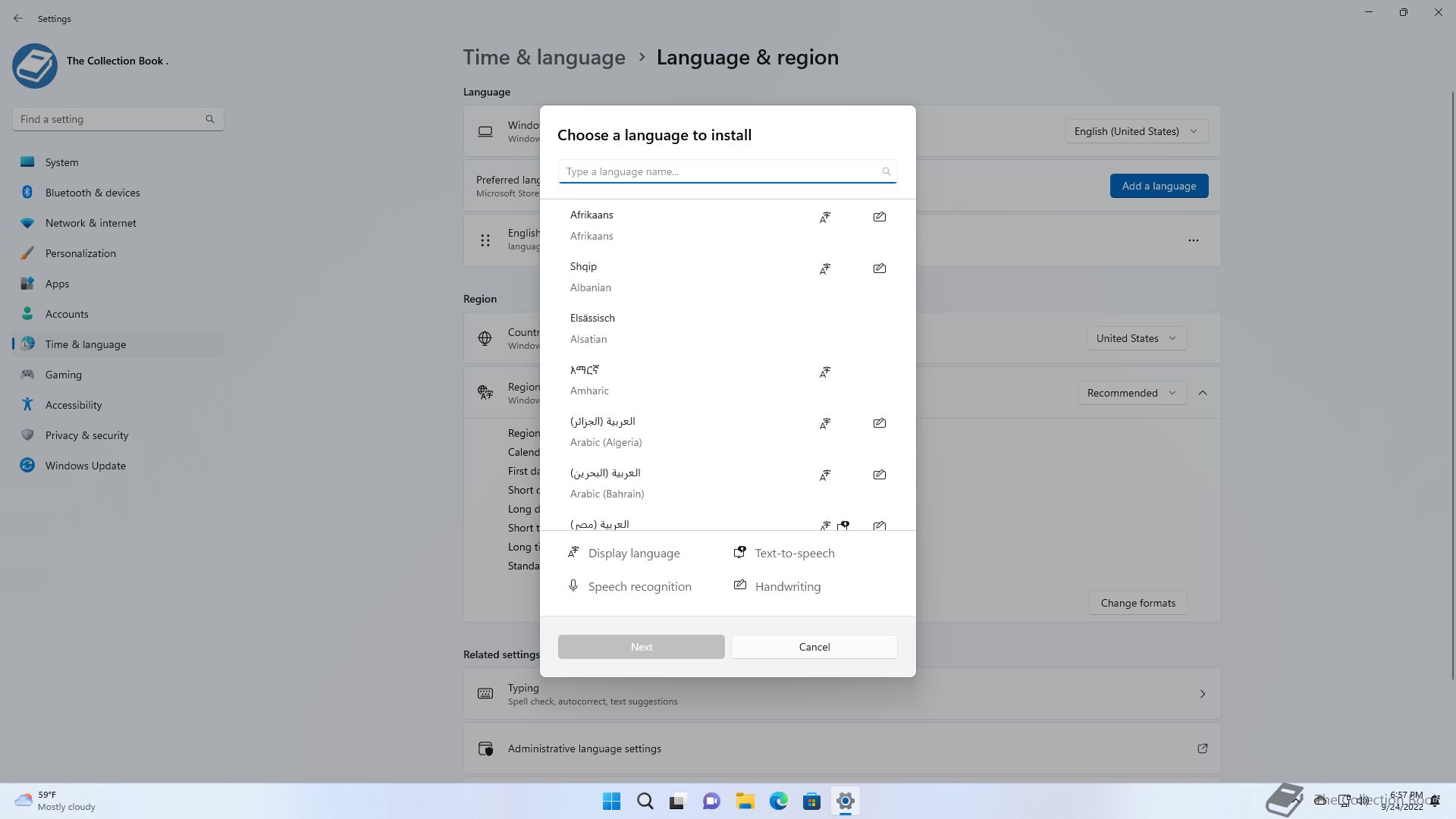This screenshot has width=1456, height=819.
Task: Open Microsoft Edge from the taskbar
Action: point(778,801)
